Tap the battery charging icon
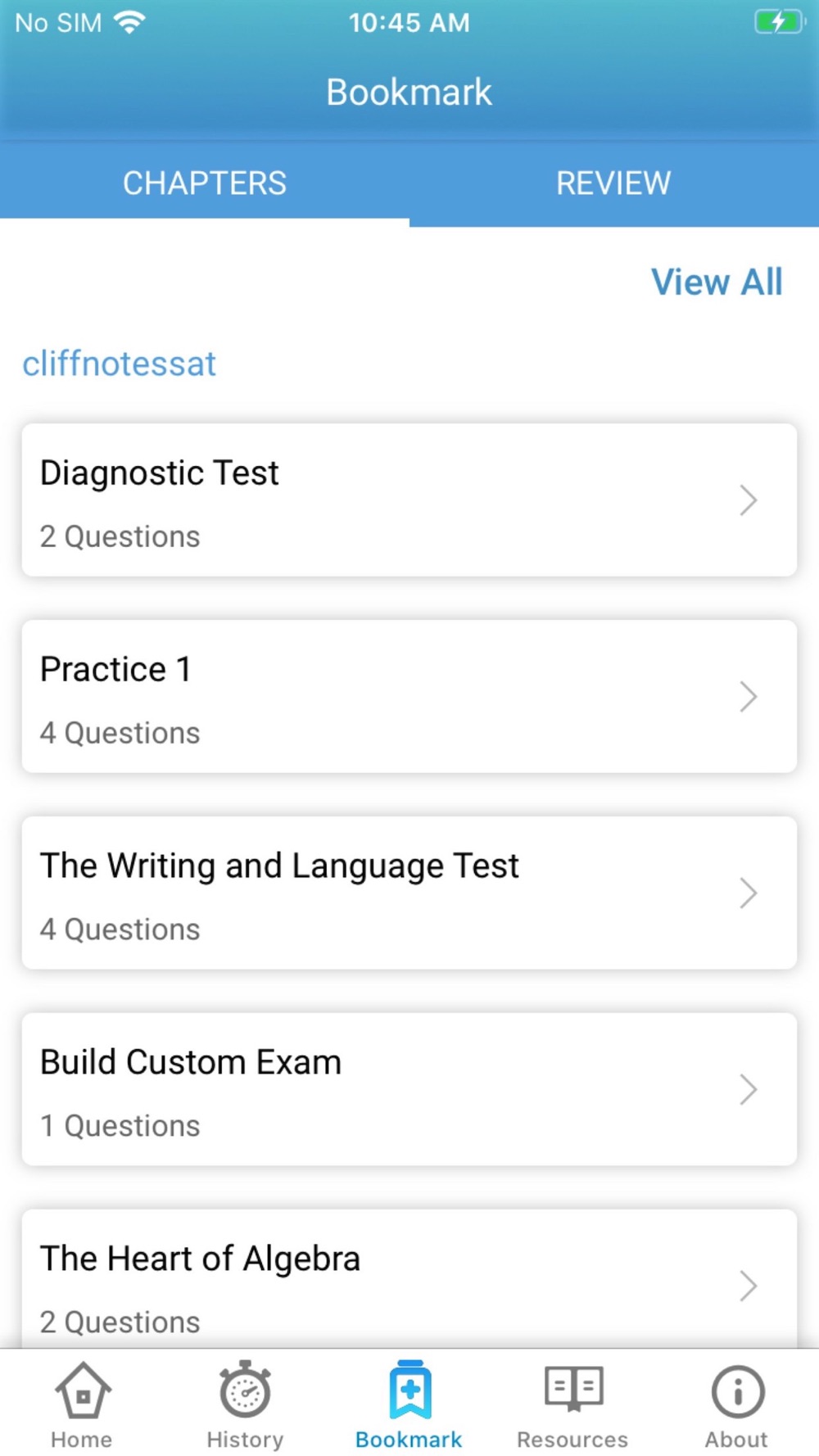The image size is (819, 1456). [779, 22]
